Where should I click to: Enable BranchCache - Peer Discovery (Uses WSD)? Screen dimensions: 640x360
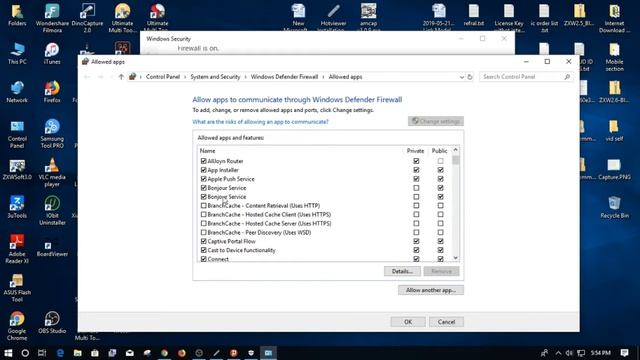203,232
